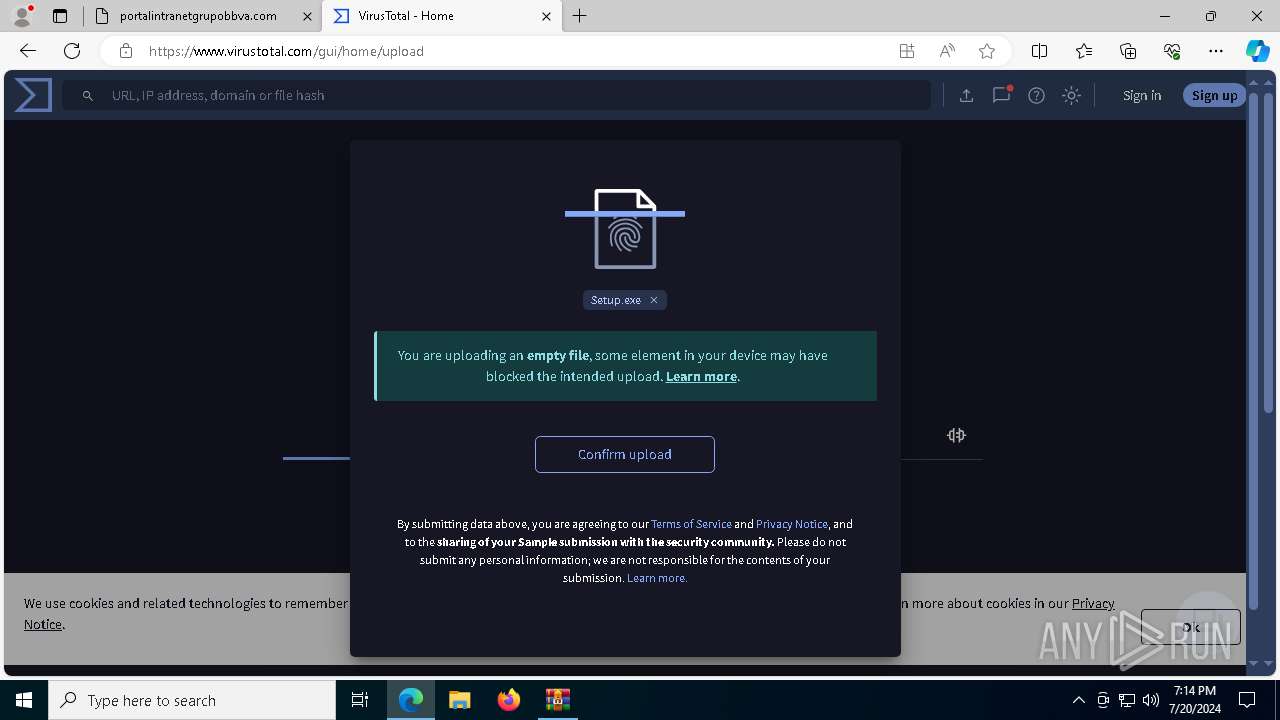This screenshot has height=720, width=1280.
Task: Click the fingerprint file upload icon
Action: pyautogui.click(x=625, y=229)
